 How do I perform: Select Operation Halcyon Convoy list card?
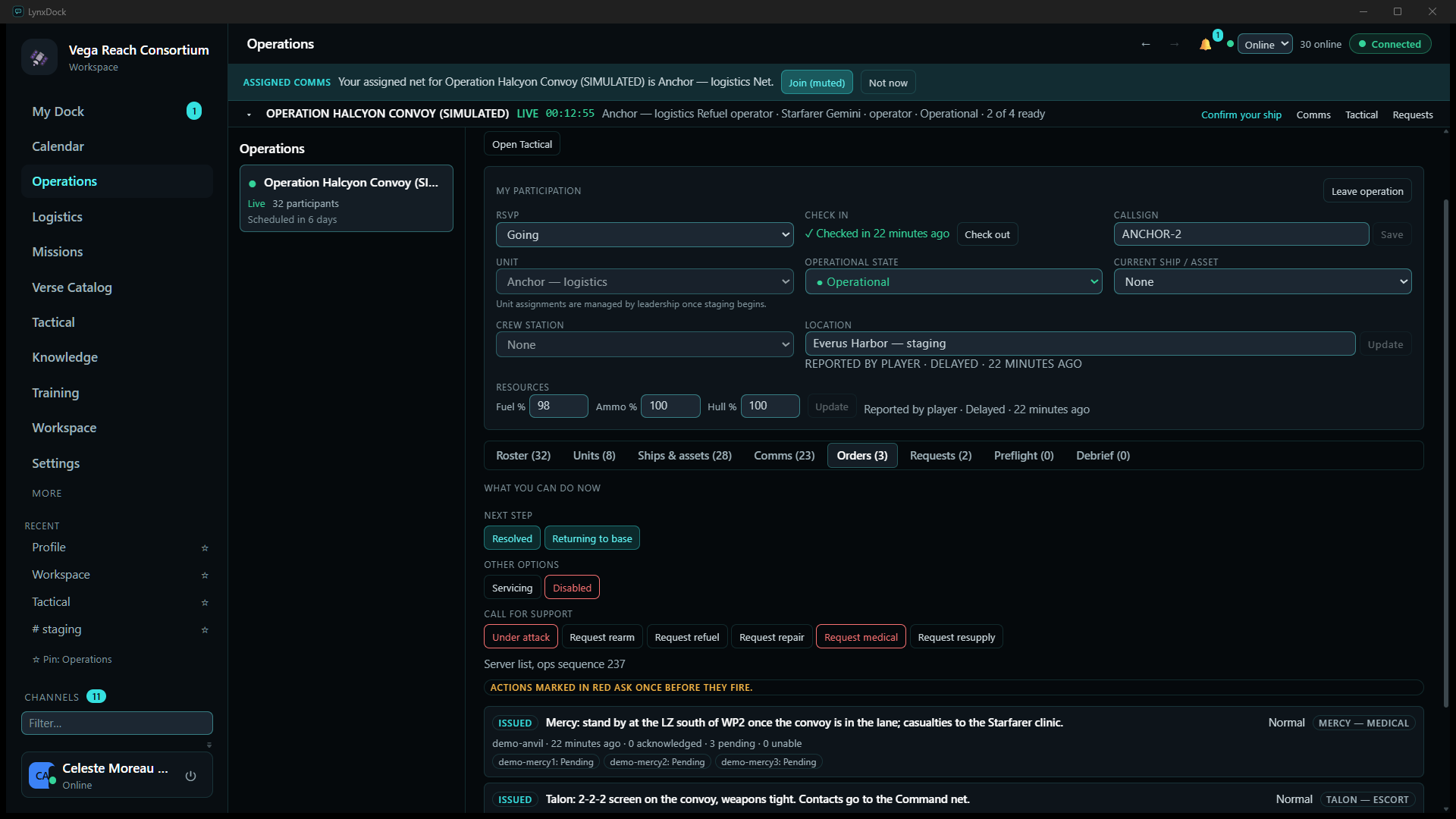pyautogui.click(x=346, y=199)
